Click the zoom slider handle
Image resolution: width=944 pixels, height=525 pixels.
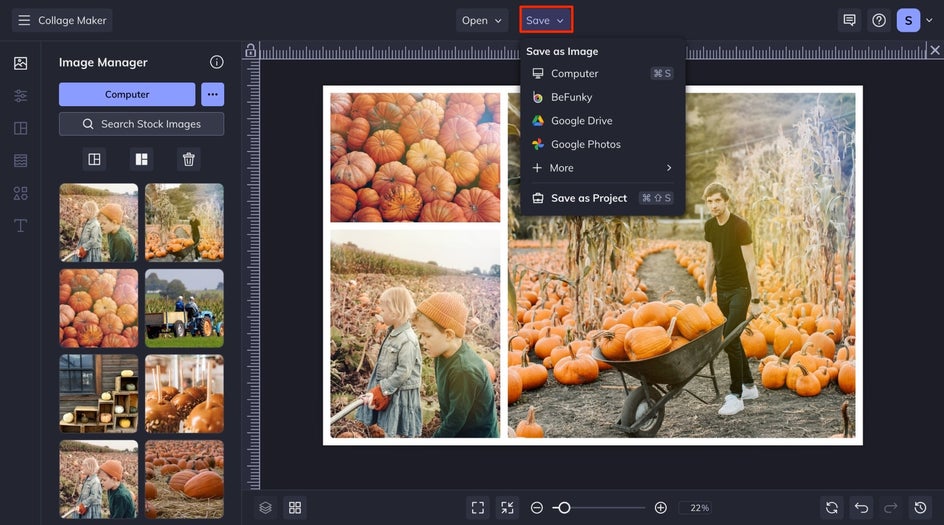(564, 508)
